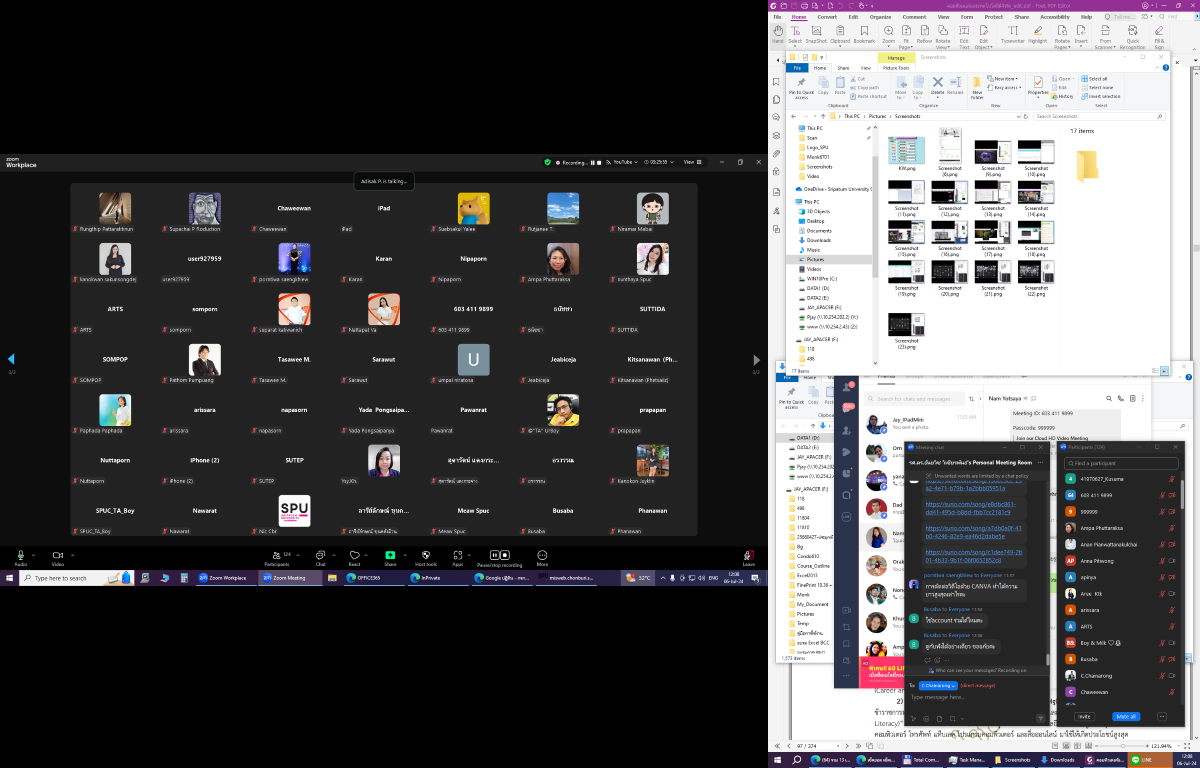This screenshot has height=768, width=1200.
Task: Open the Accessibility tab in Foxit
Action: click(x=1054, y=17)
